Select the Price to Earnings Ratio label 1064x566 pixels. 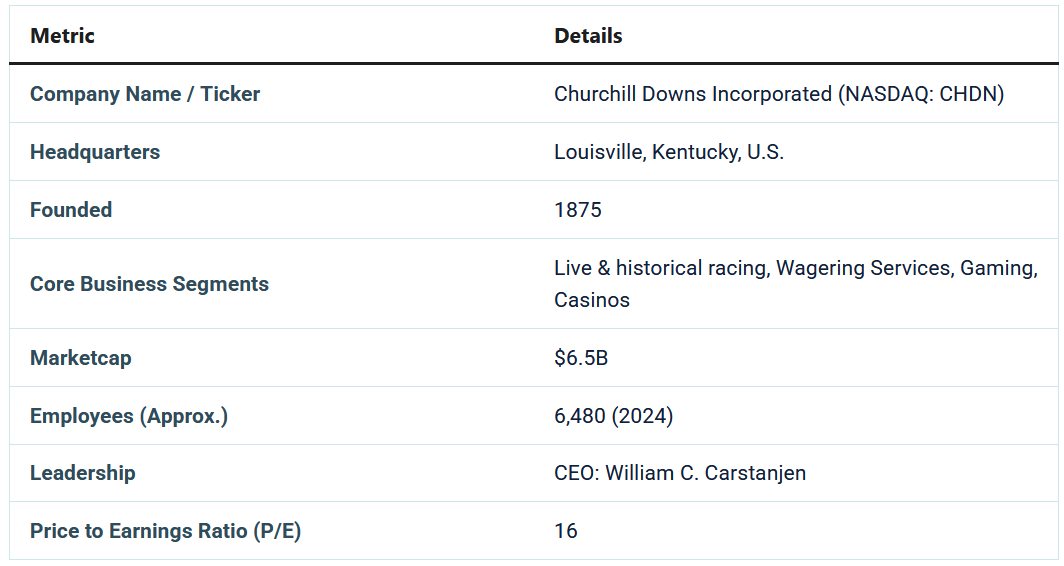point(165,531)
